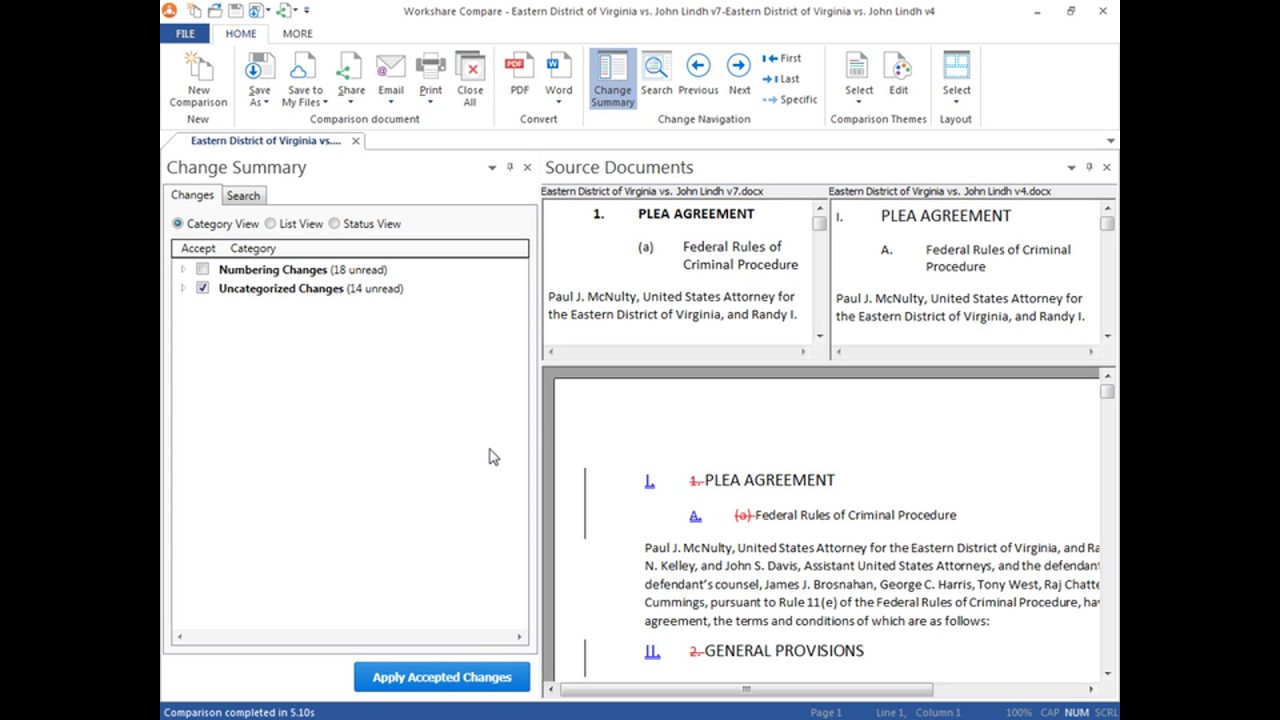This screenshot has width=1280, height=720.
Task: Click the Email envelope icon
Action: click(391, 67)
